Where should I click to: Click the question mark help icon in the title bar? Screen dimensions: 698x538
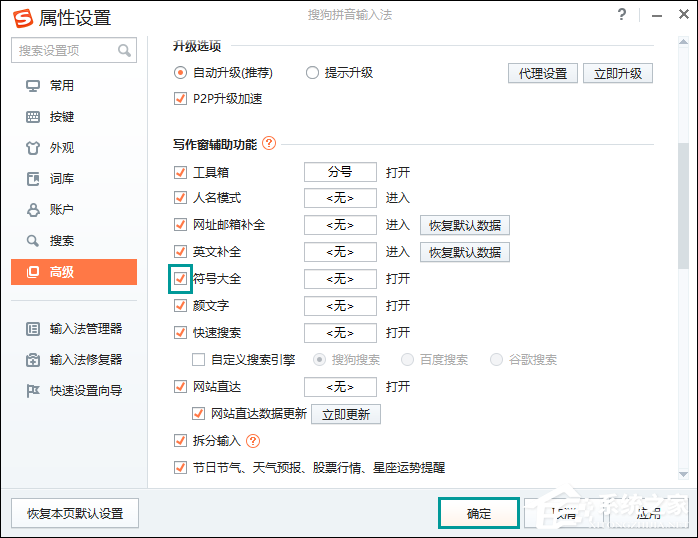pos(622,16)
